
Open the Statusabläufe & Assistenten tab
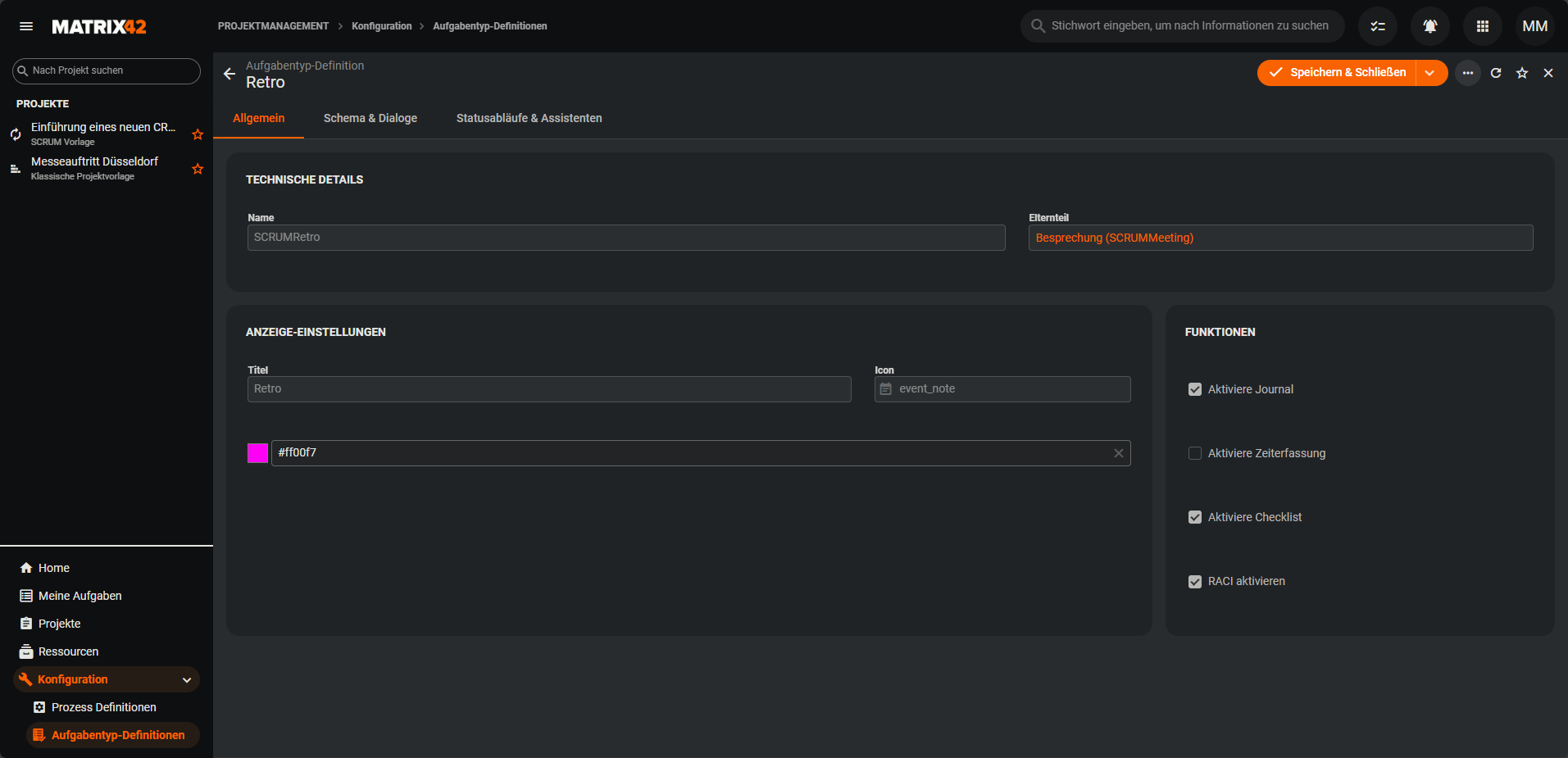(x=529, y=118)
